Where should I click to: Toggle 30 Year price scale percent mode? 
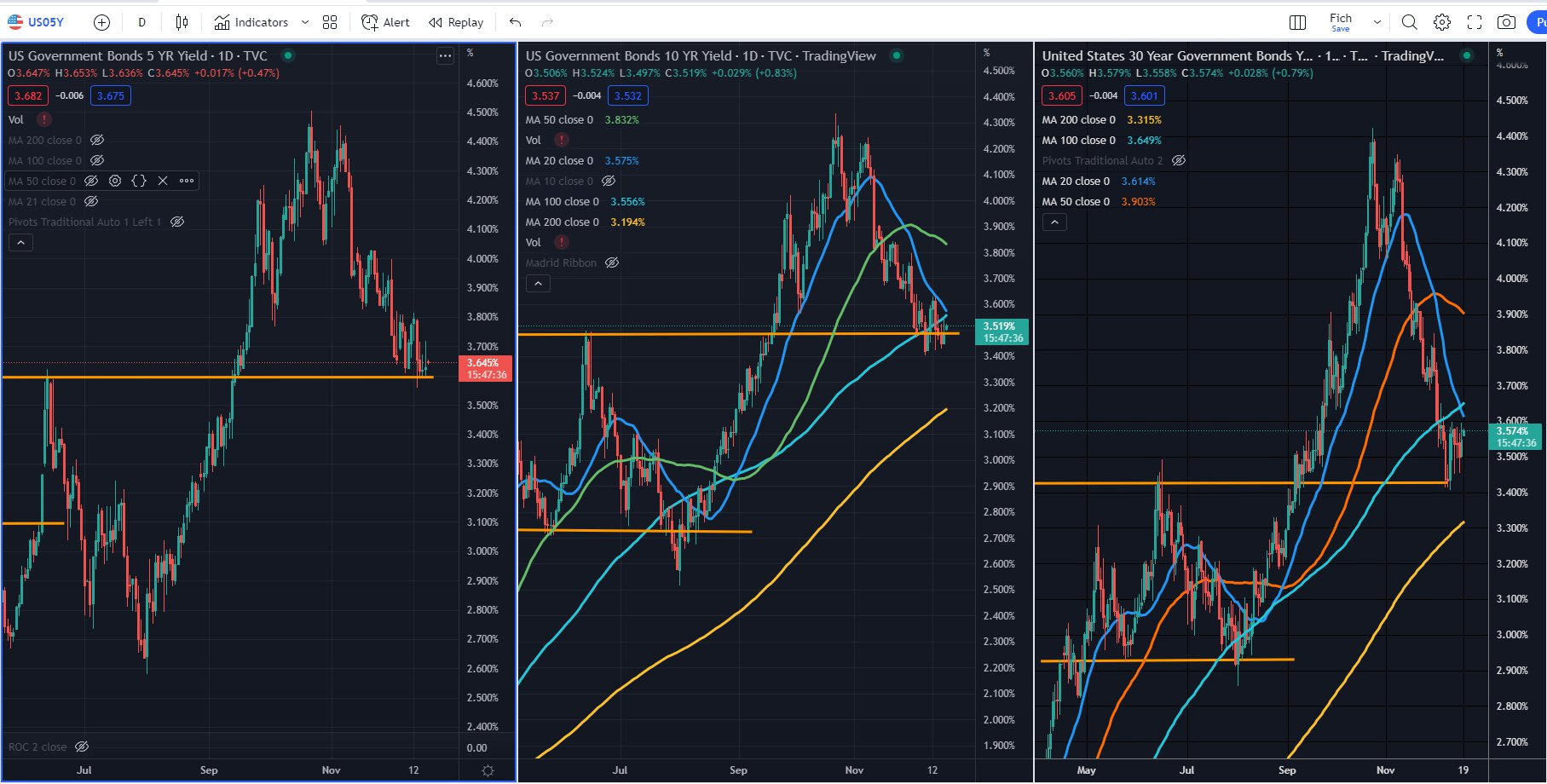coord(1500,53)
